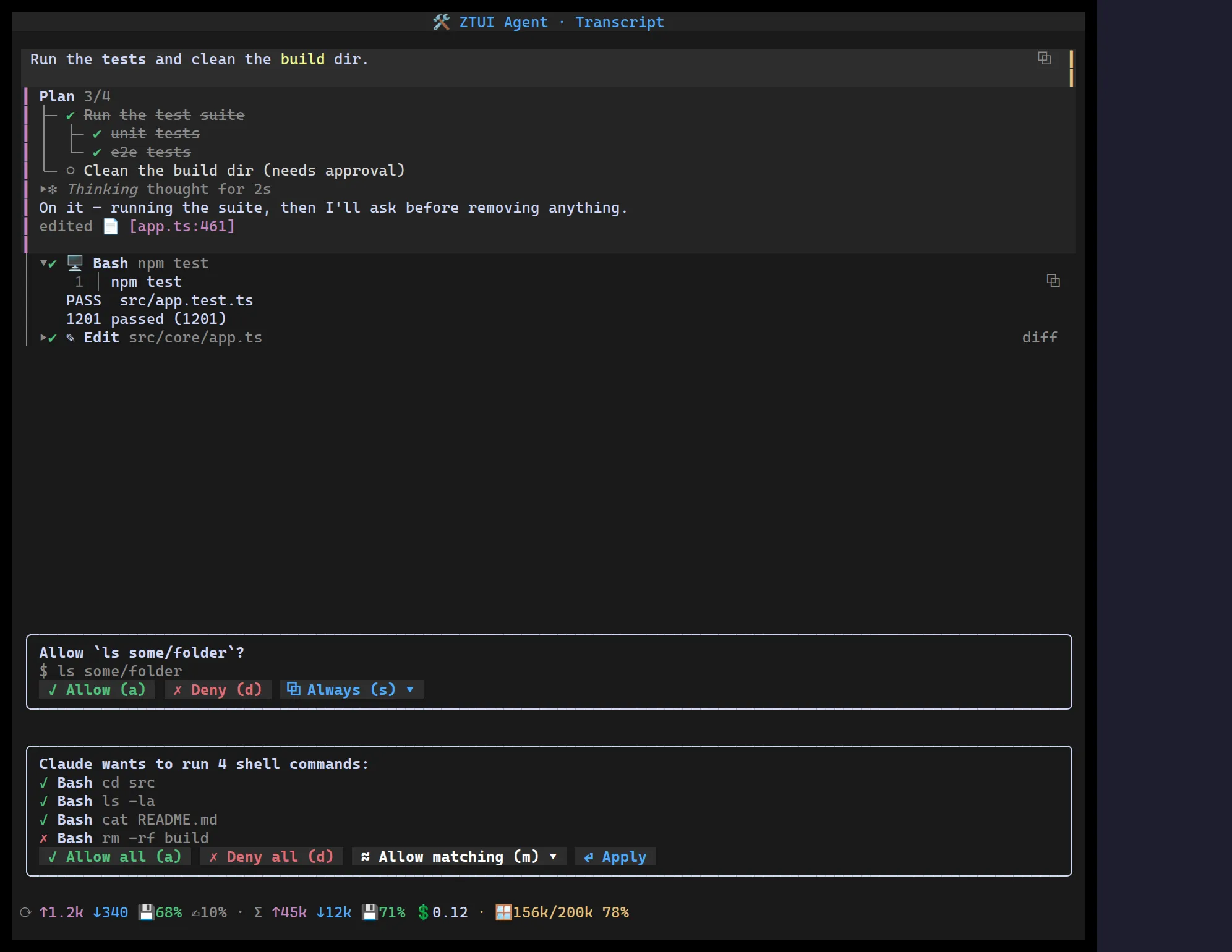Click the ↓12k total download value

[334, 912]
